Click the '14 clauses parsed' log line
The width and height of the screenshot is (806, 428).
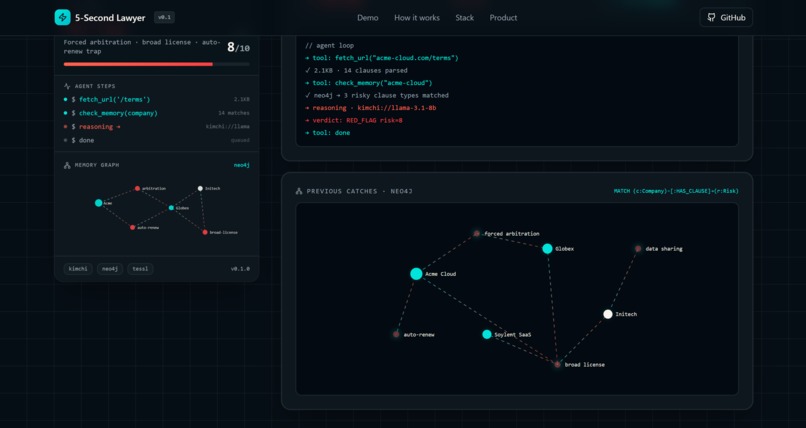pyautogui.click(x=356, y=70)
